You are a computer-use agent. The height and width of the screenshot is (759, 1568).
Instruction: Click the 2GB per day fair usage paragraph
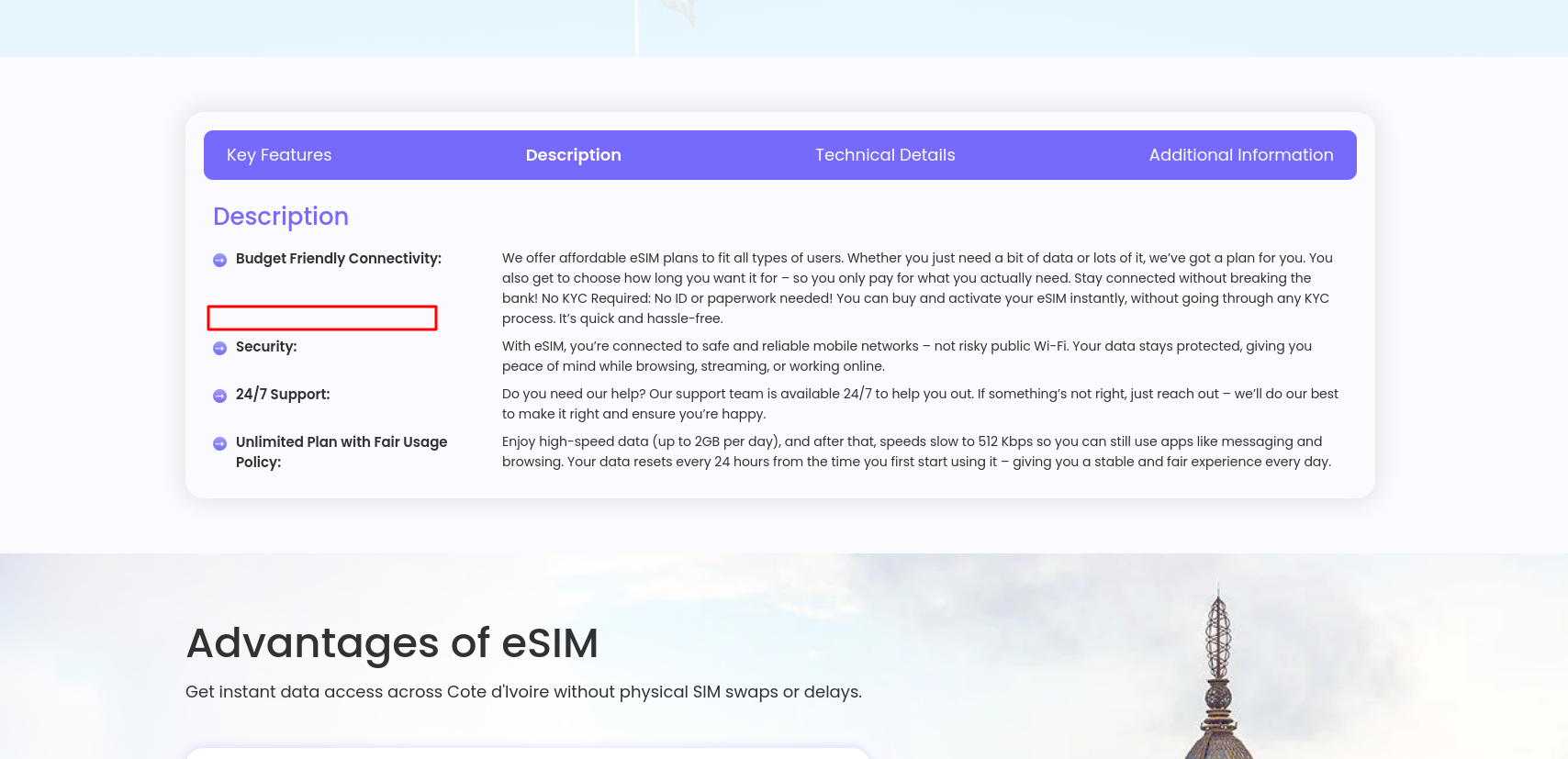pos(915,452)
